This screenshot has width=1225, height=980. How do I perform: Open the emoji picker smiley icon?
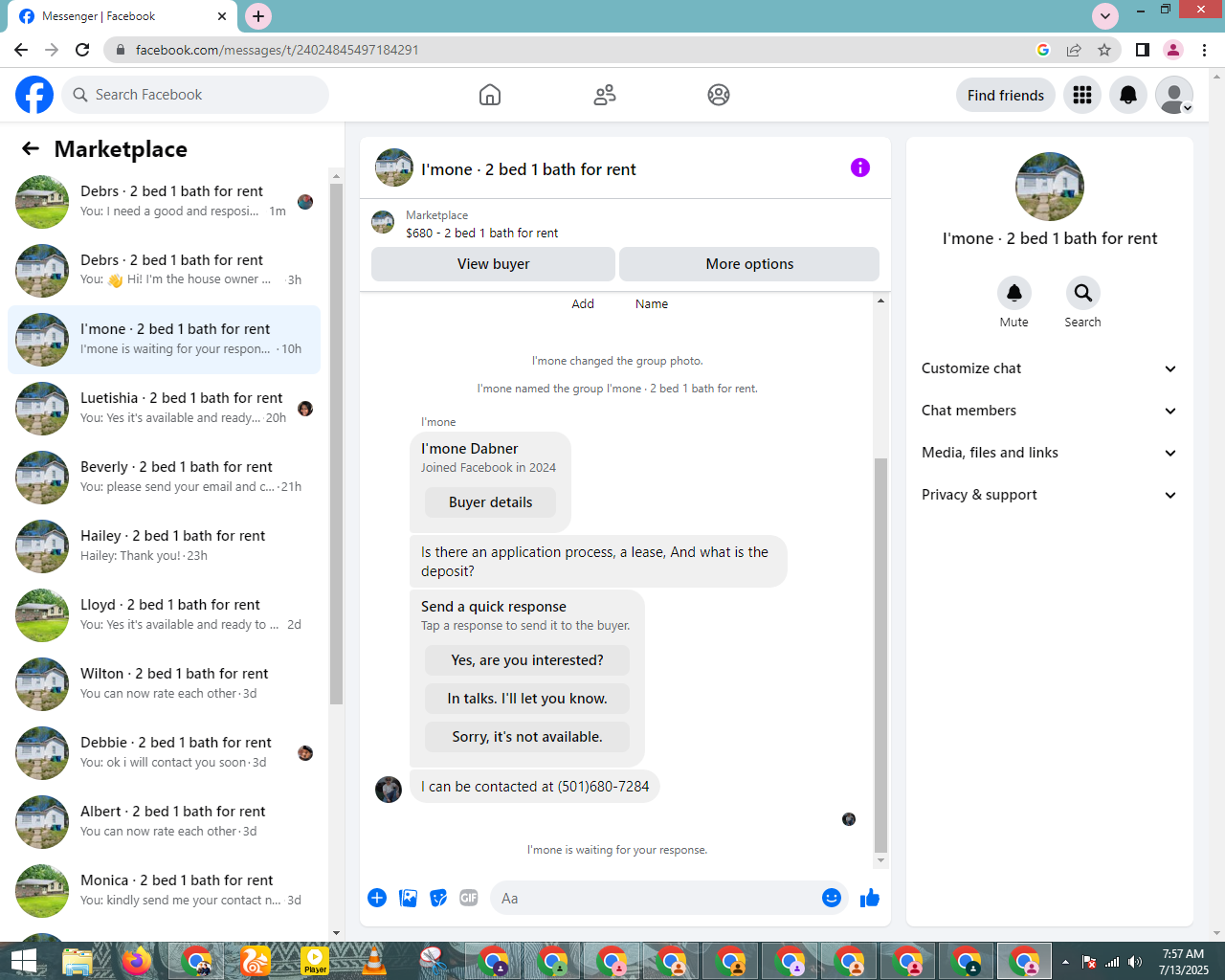click(x=832, y=898)
